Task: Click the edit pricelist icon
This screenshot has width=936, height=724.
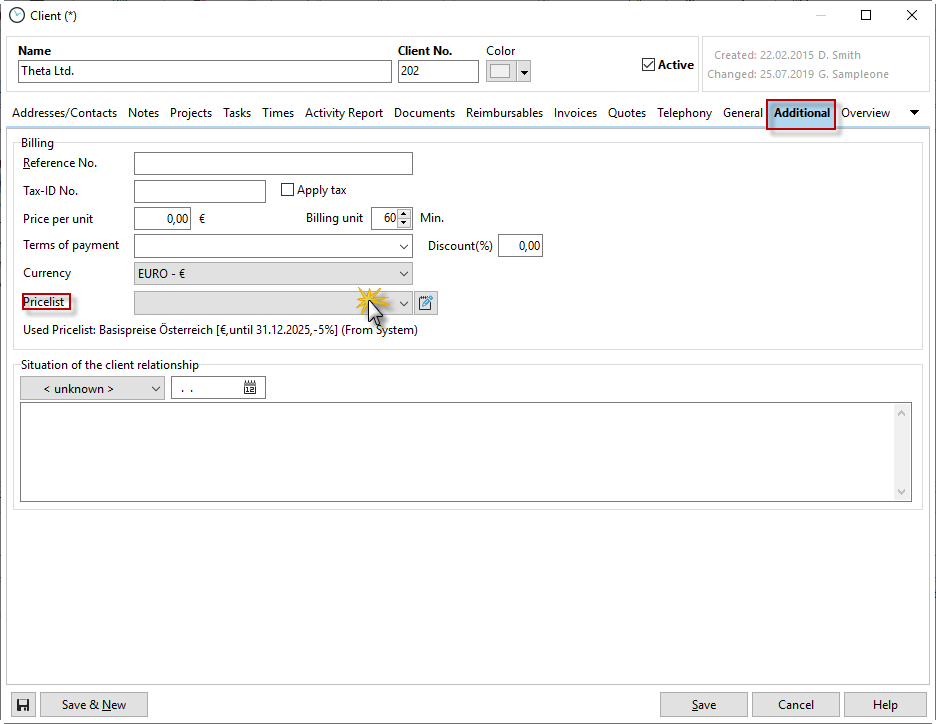Action: 427,303
